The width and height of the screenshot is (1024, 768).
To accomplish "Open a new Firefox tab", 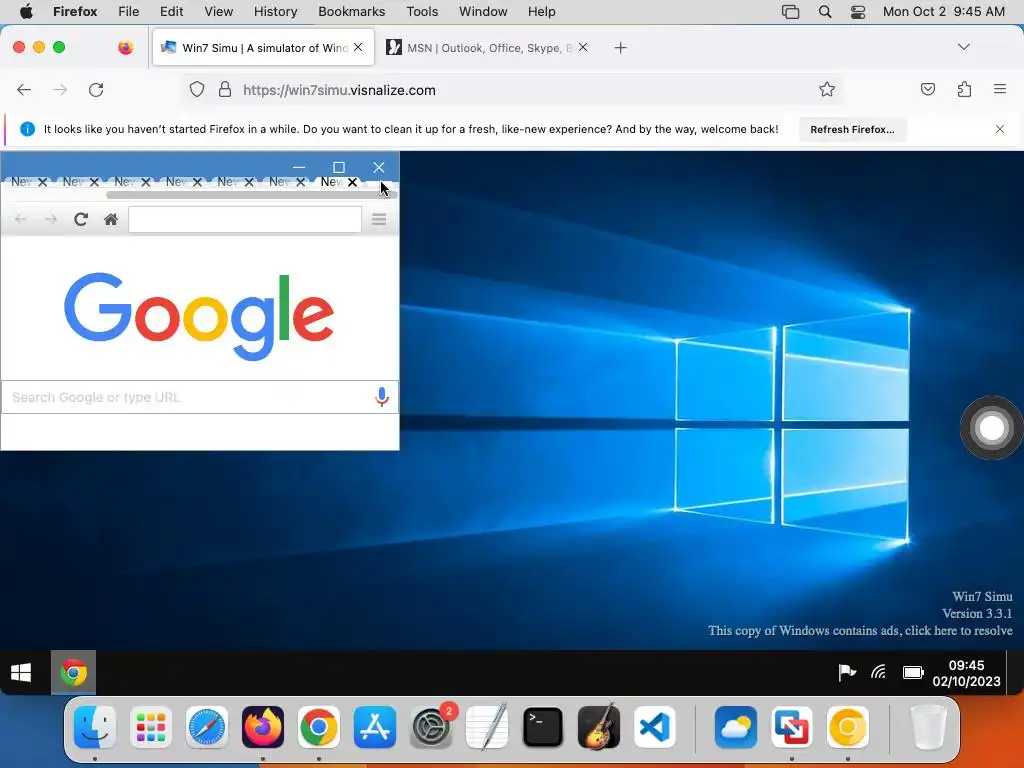I will coord(620,48).
